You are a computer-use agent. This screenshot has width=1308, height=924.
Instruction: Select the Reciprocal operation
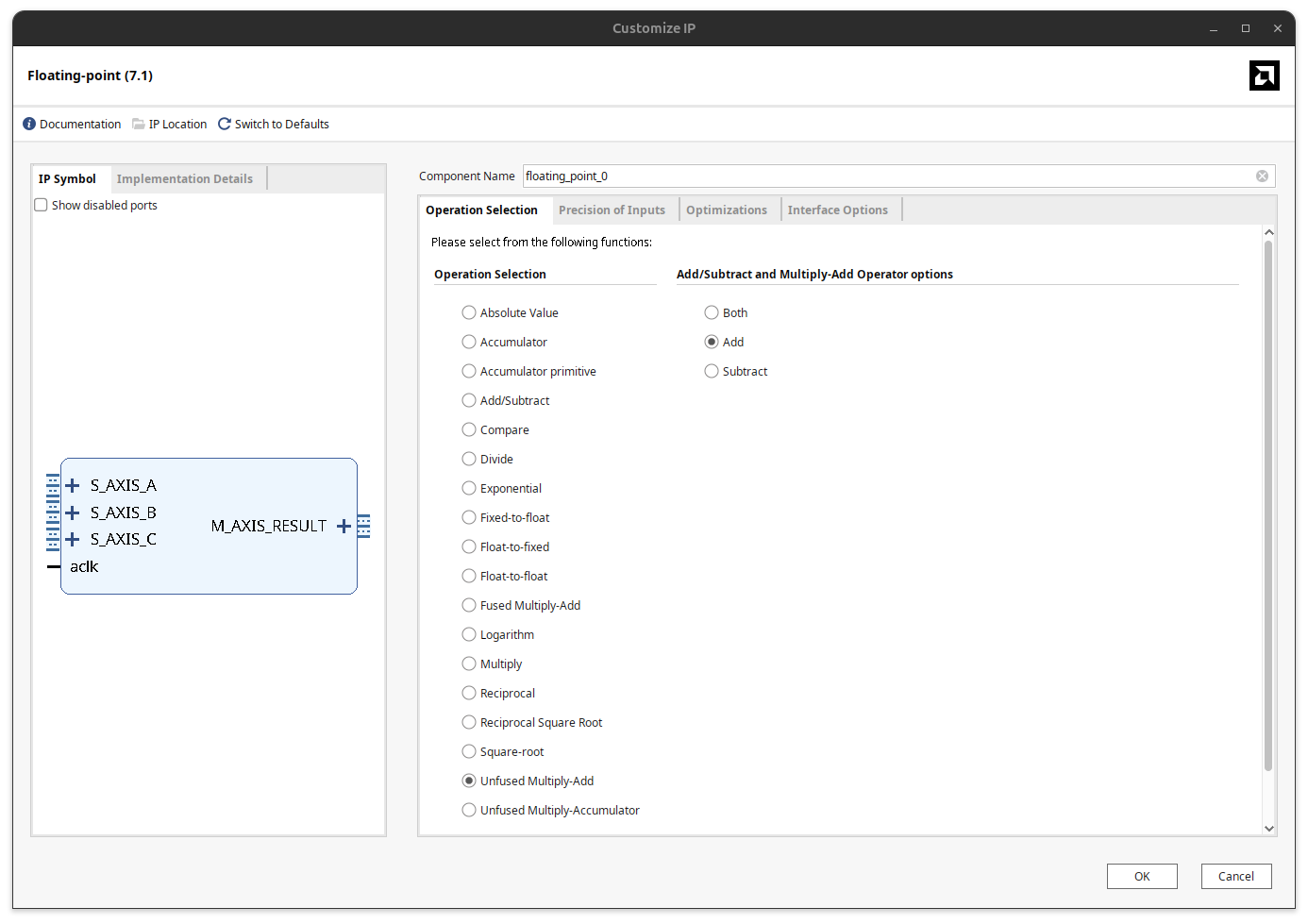point(469,693)
